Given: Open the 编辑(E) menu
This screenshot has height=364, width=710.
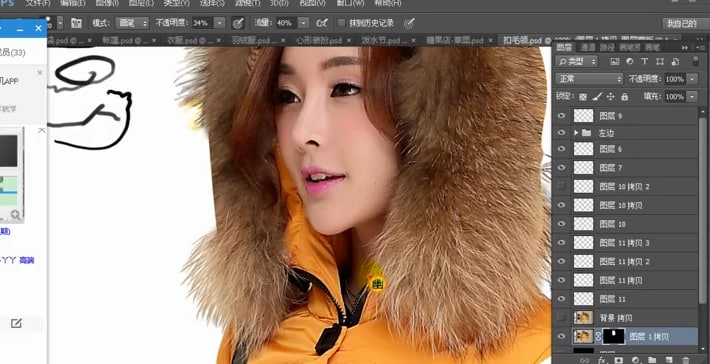Looking at the screenshot, I should 73,4.
